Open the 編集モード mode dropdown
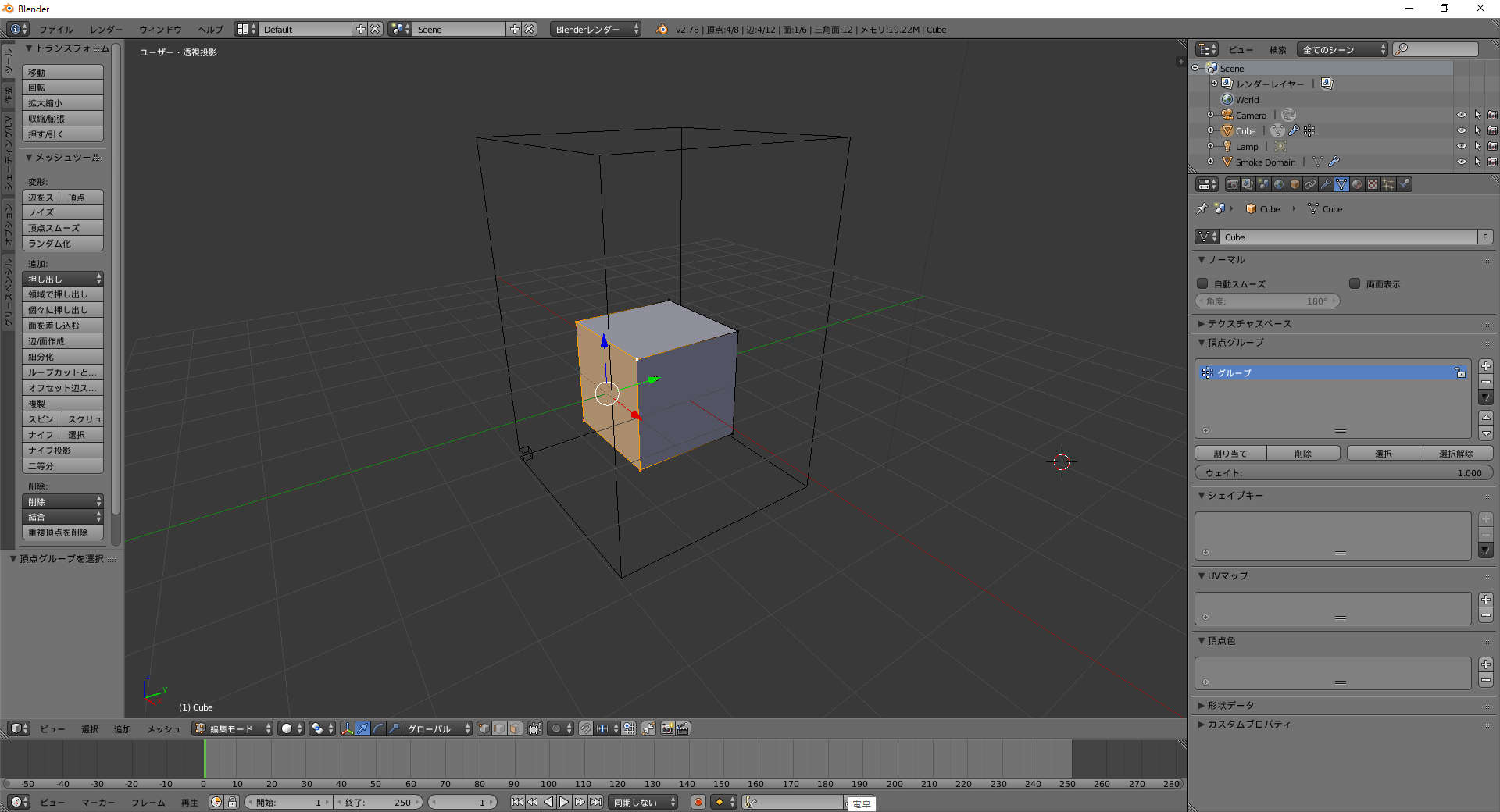 233,728
